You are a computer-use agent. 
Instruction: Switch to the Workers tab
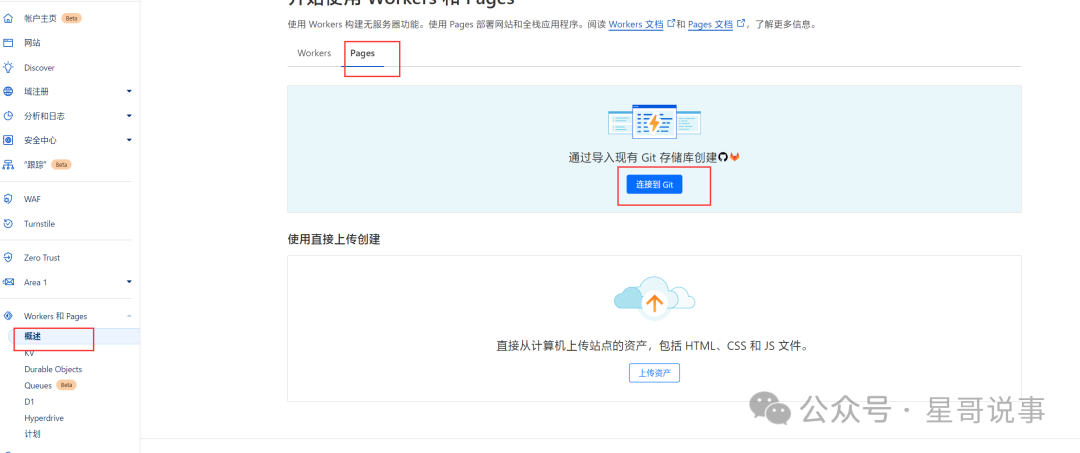pyautogui.click(x=314, y=53)
